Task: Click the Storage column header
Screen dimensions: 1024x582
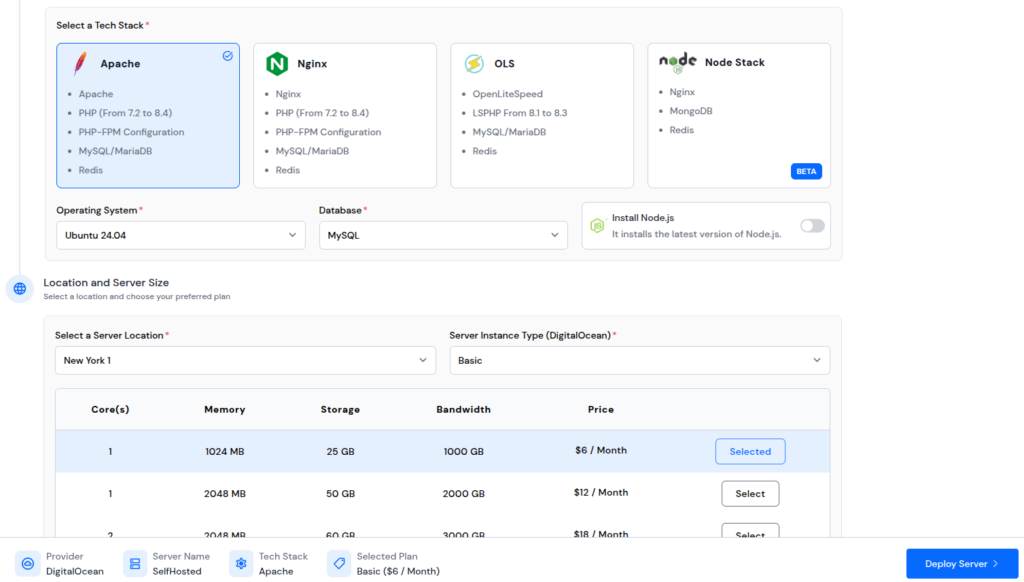Action: coord(340,410)
